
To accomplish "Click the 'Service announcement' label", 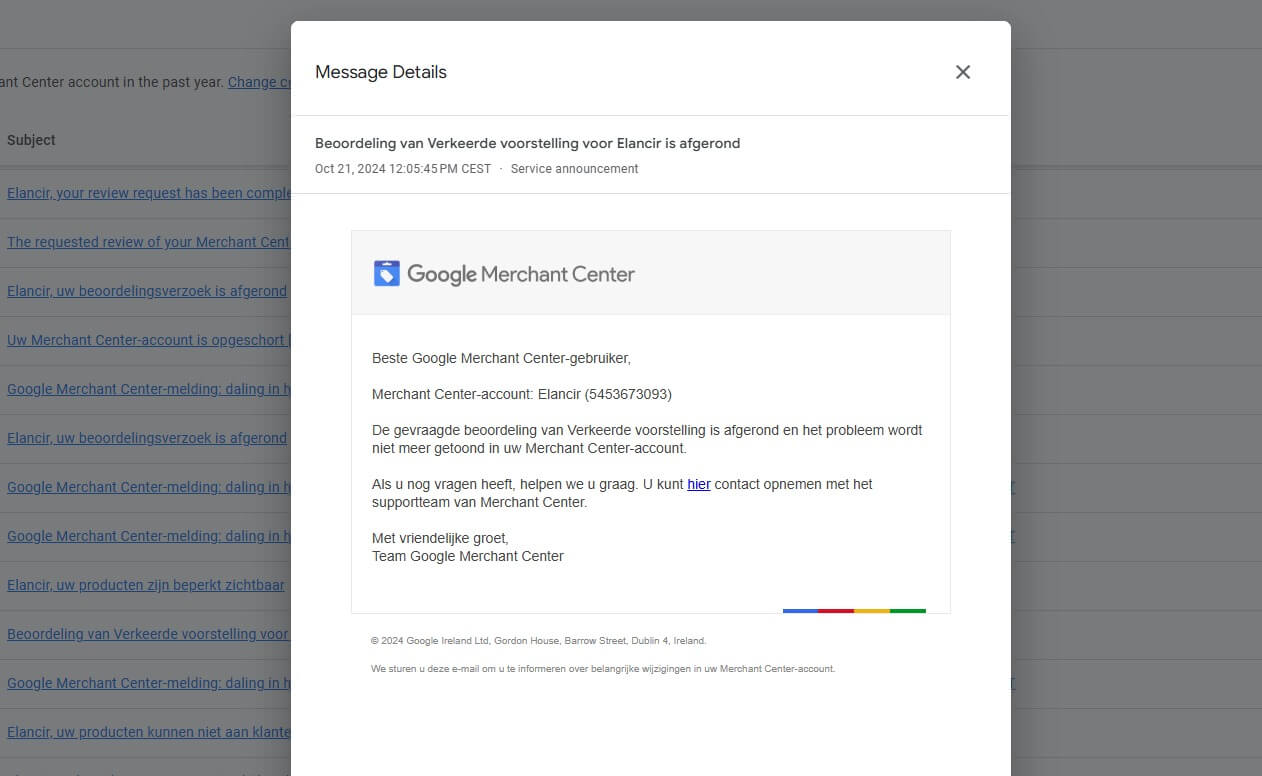I will 574,169.
